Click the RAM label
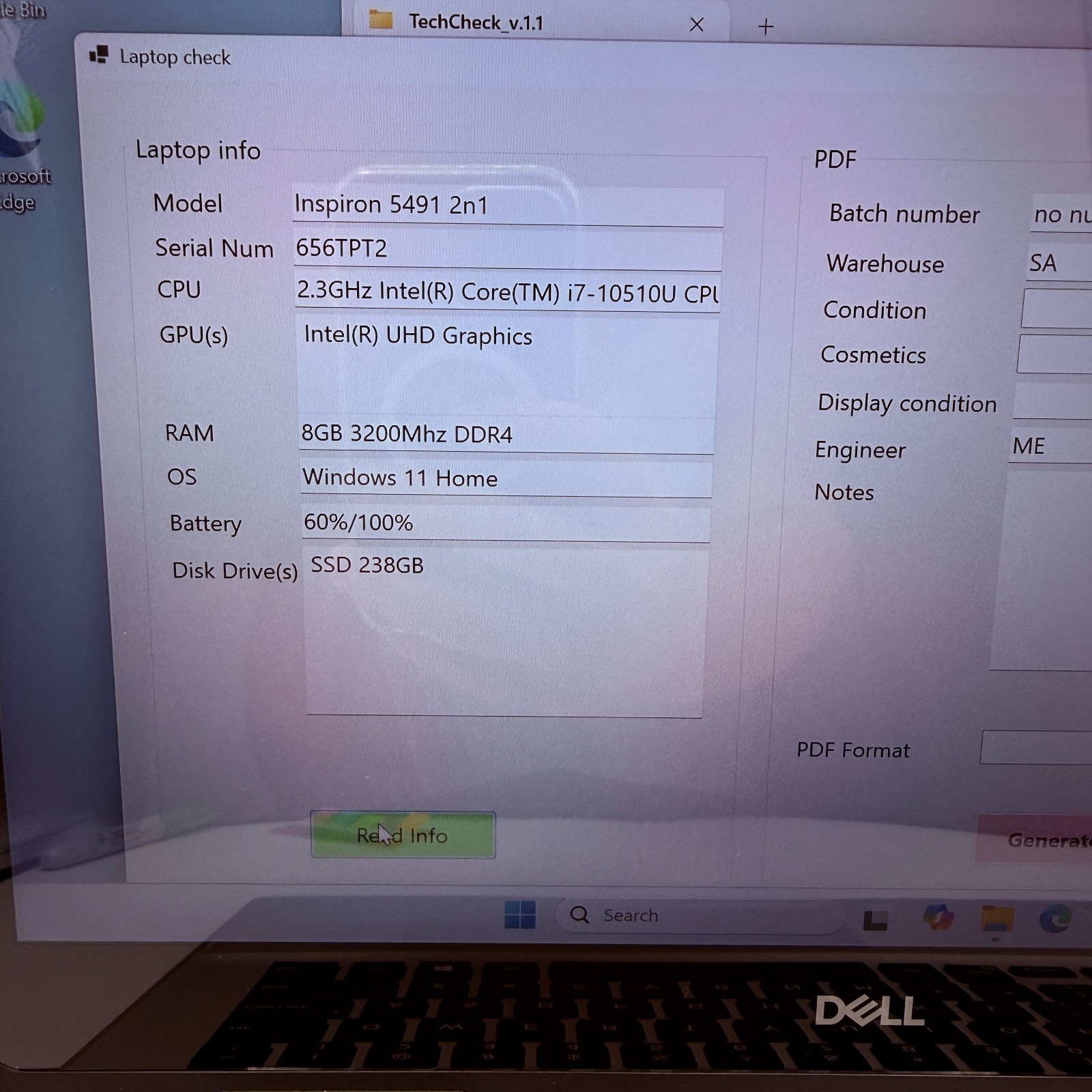This screenshot has width=1092, height=1092. [x=189, y=433]
